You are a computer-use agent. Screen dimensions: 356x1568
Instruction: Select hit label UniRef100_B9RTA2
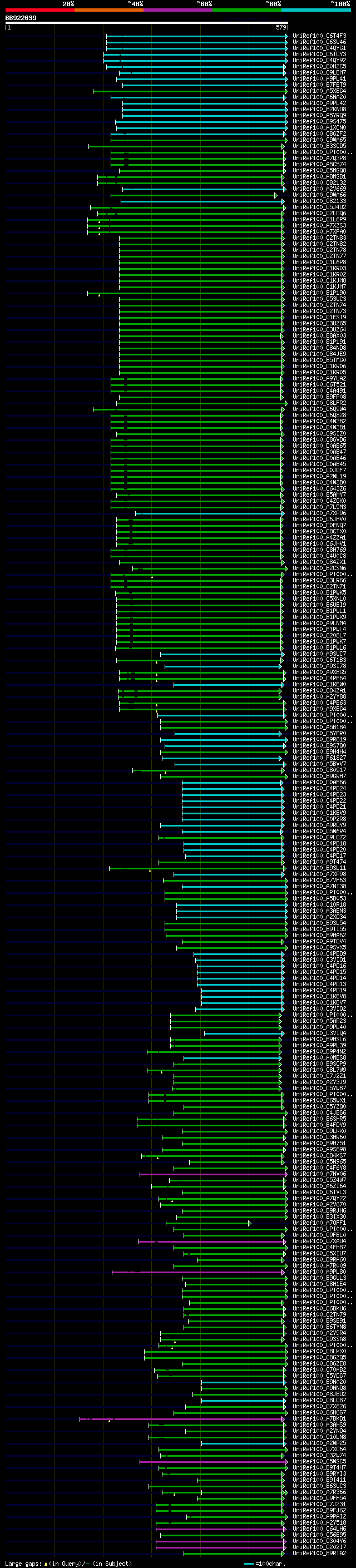(x=319, y=1553)
